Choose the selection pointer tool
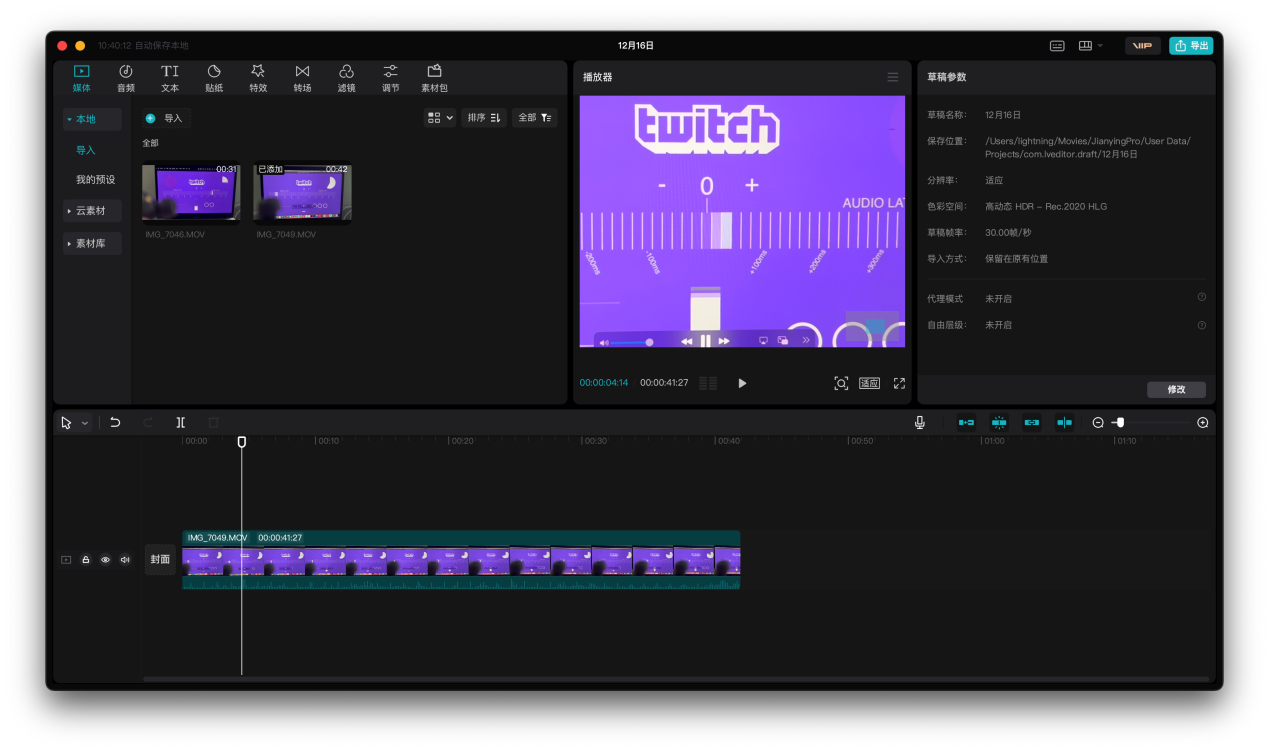Screen dimensions: 1269x751 tap(66, 423)
